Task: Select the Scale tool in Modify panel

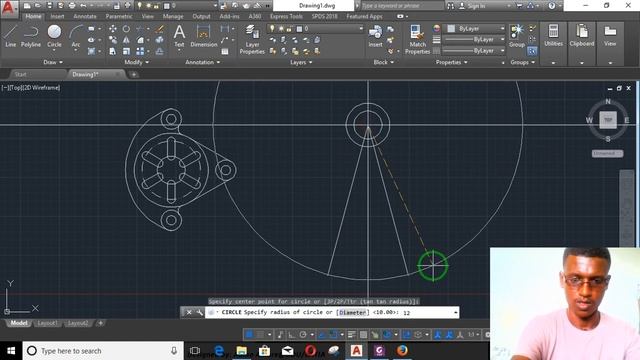Action: (126, 51)
